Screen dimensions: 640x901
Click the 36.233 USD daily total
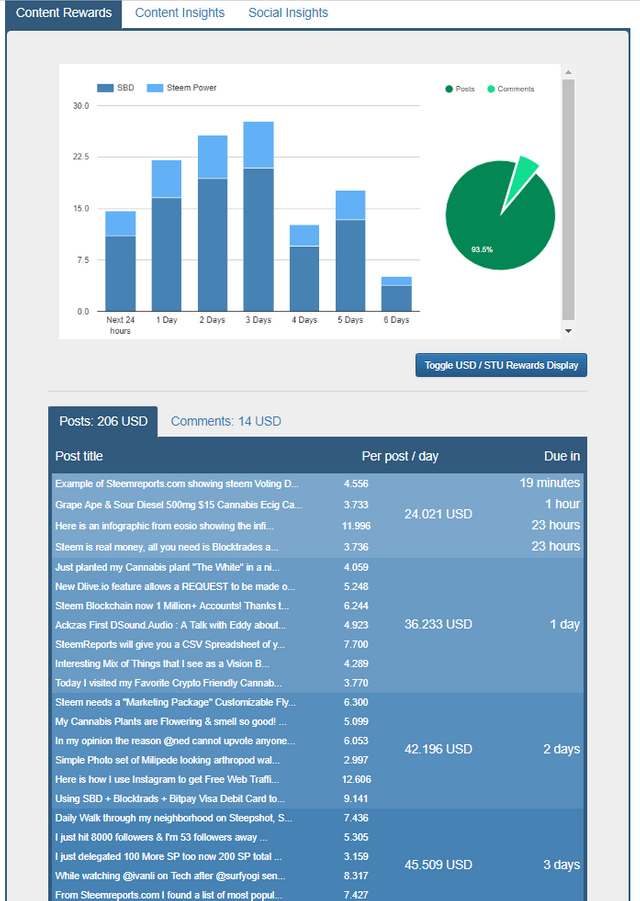pos(438,625)
